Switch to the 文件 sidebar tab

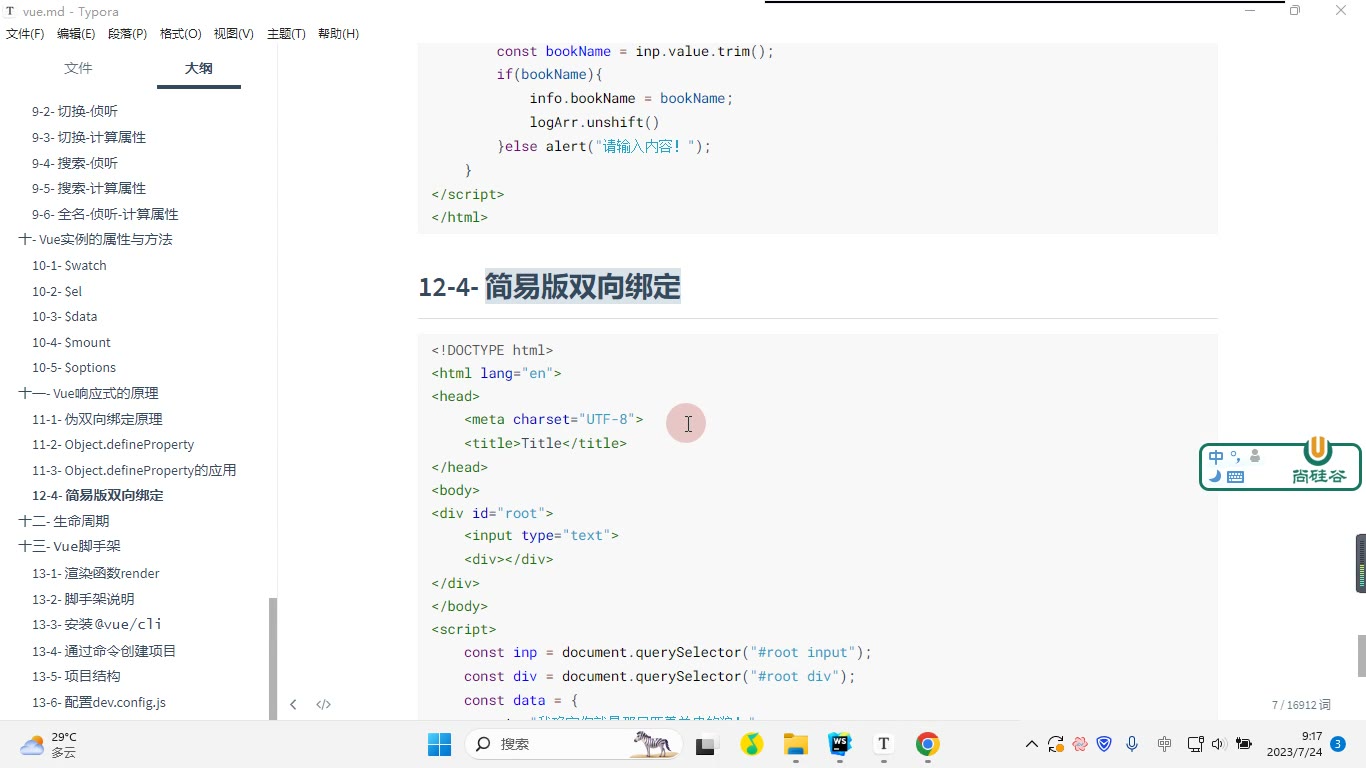pos(78,68)
